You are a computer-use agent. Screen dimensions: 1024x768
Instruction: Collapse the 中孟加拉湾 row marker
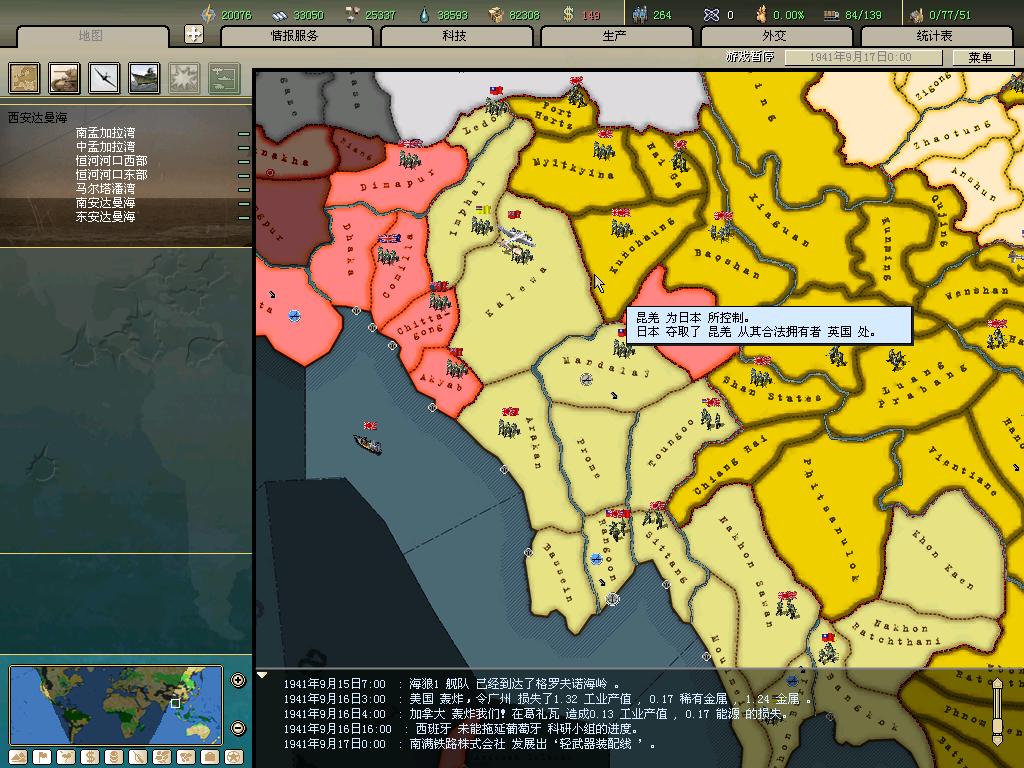[244, 148]
